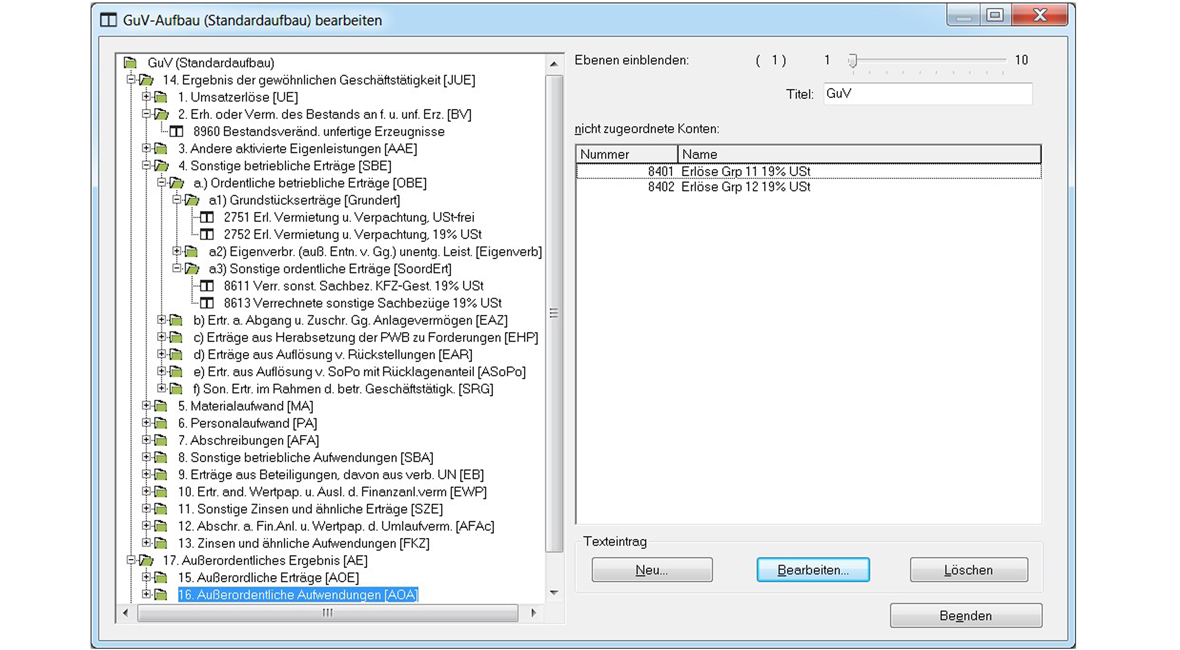Click the folder icon of 1. Umsatzerlöse

pos(161,98)
